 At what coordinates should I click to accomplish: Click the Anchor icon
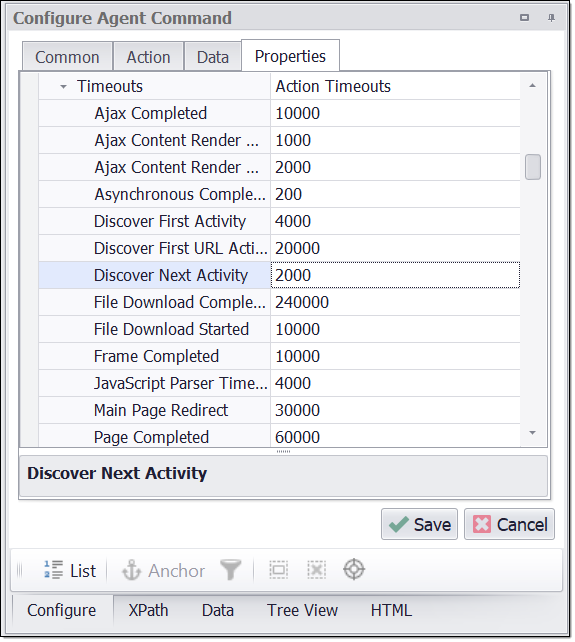tap(131, 570)
